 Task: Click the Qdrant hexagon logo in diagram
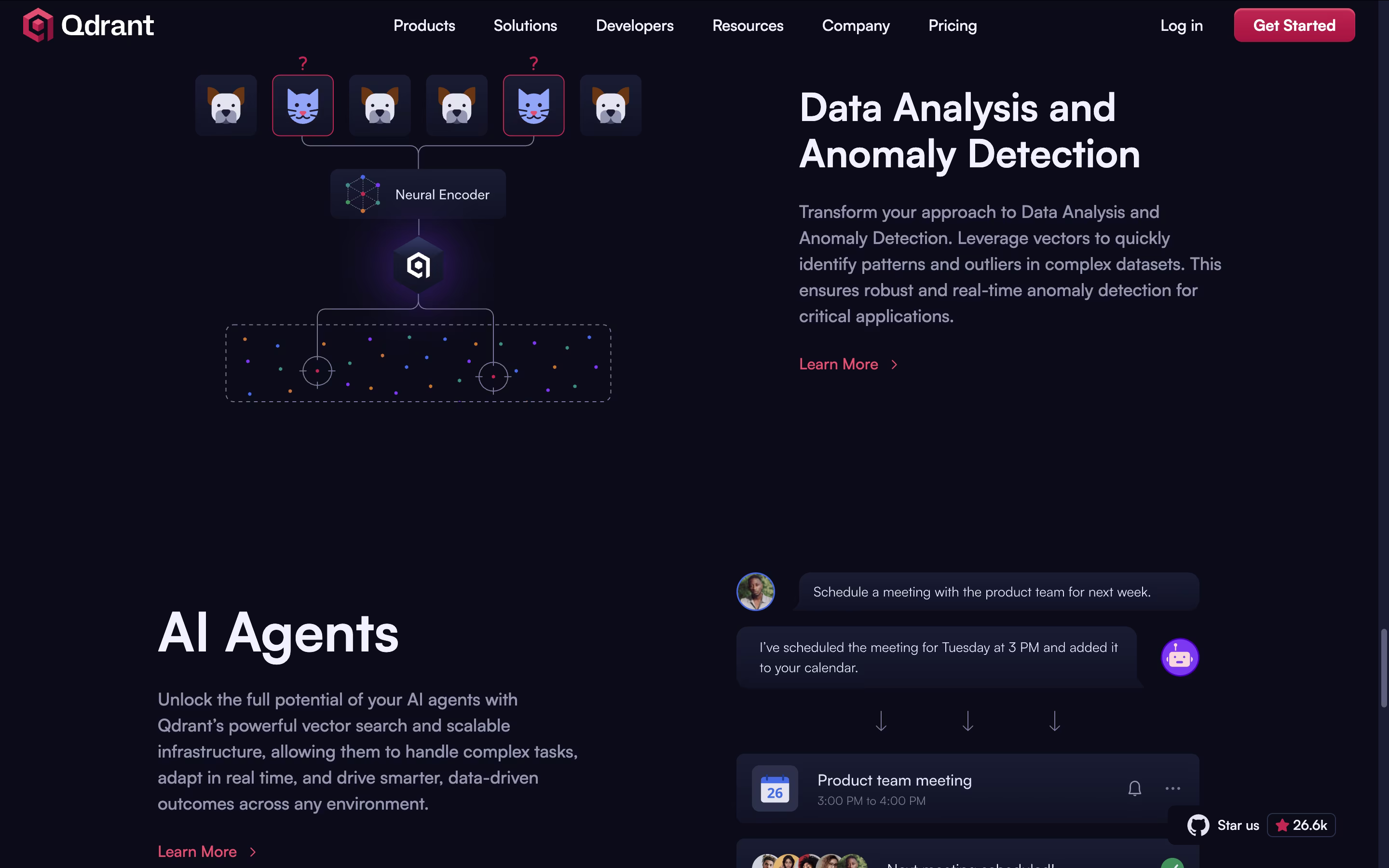pos(419,265)
